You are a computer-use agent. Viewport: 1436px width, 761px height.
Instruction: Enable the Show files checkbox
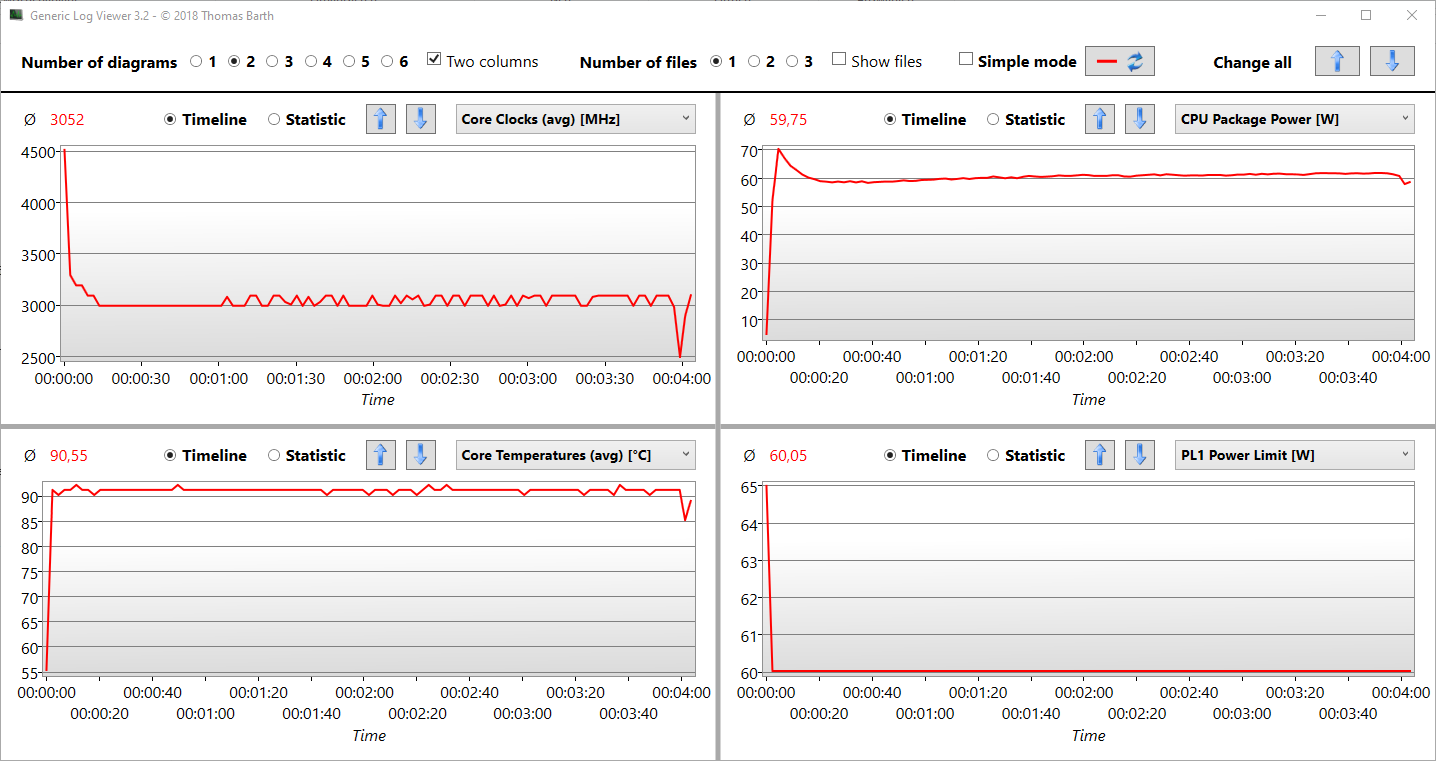tap(839, 60)
